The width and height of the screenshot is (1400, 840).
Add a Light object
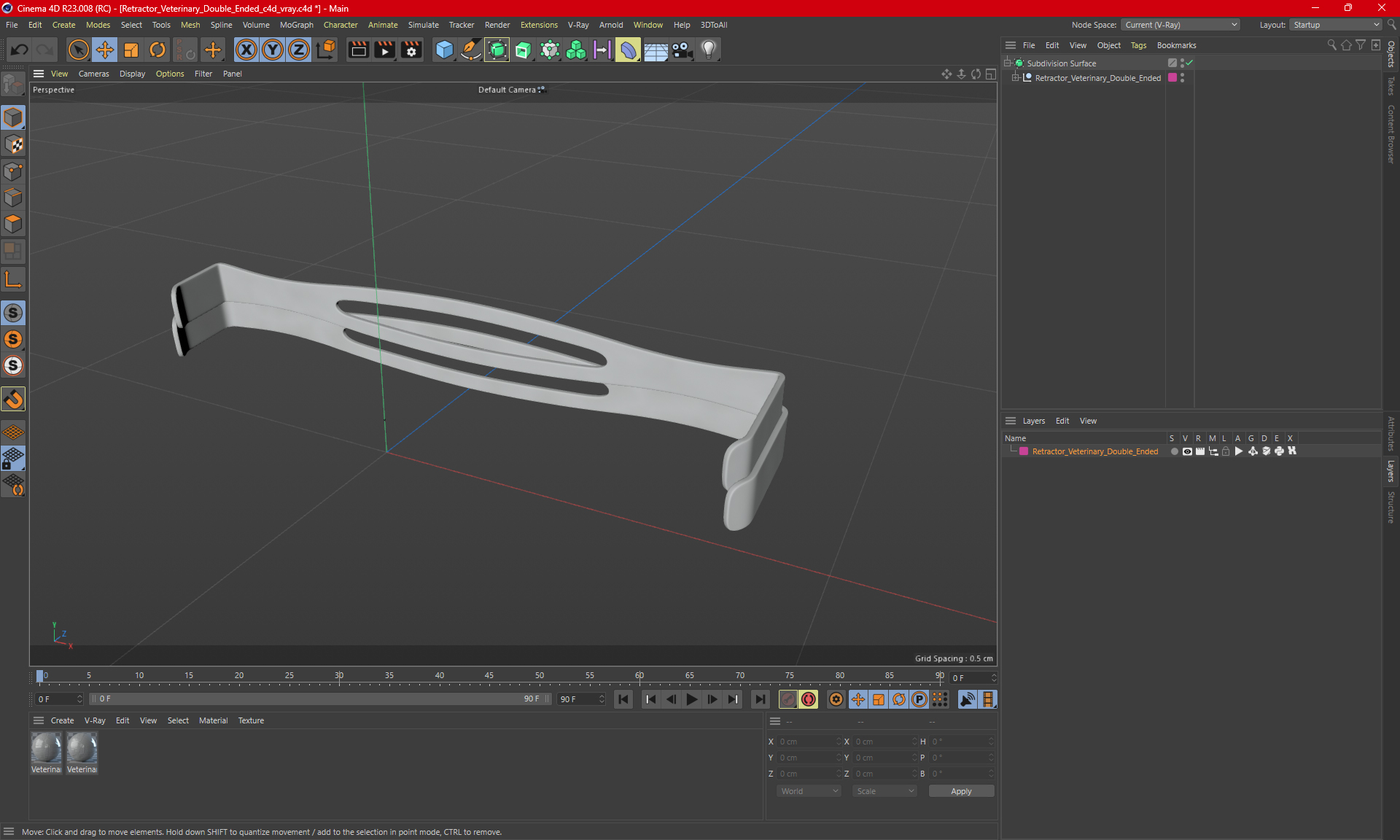pyautogui.click(x=709, y=50)
